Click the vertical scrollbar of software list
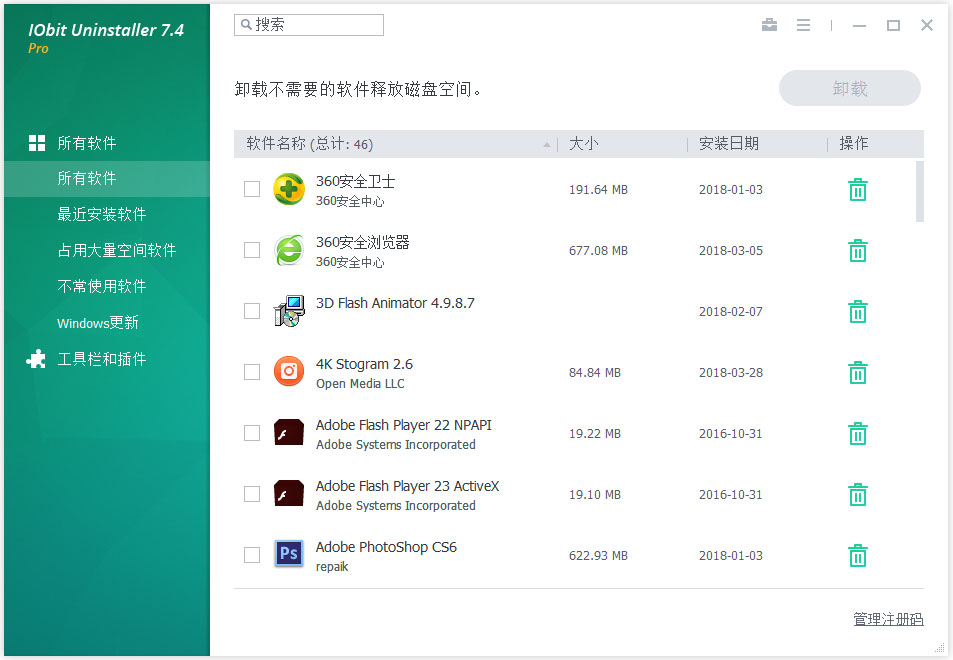The width and height of the screenshot is (953, 660). (919, 192)
